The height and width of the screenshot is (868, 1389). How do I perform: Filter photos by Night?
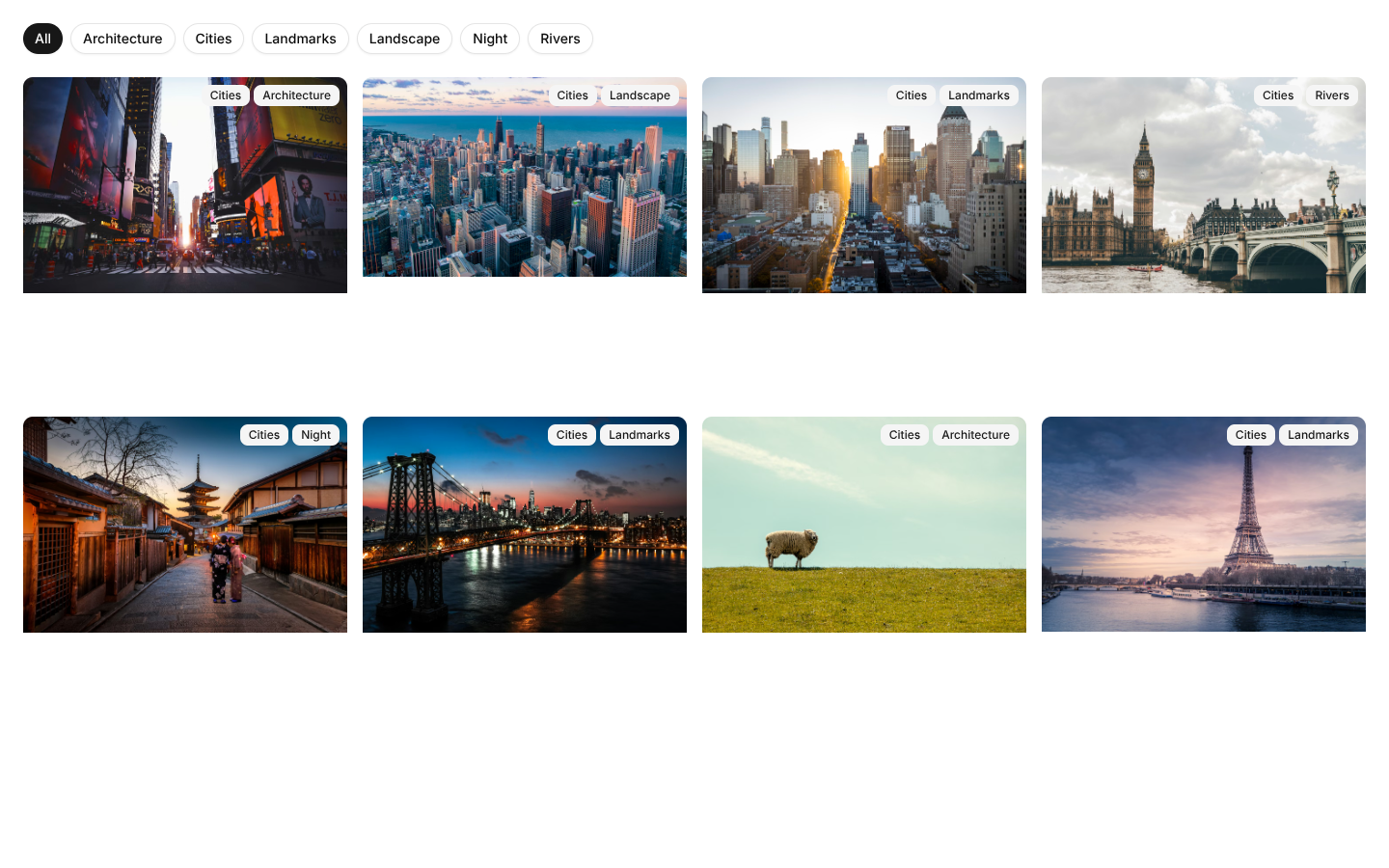pyautogui.click(x=490, y=39)
